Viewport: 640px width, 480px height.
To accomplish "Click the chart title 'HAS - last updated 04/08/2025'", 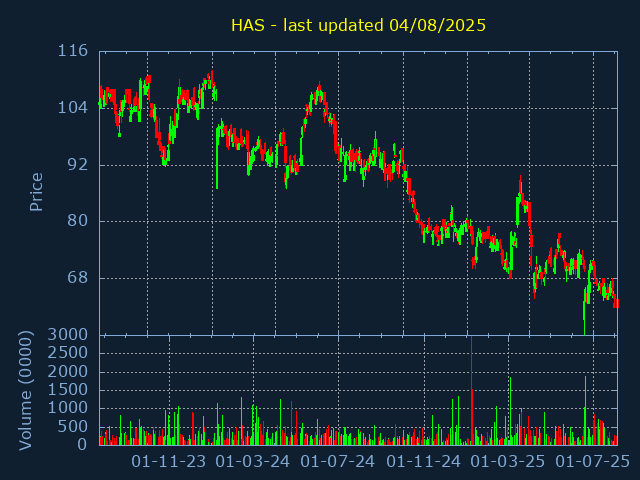I will pyautogui.click(x=358, y=25).
